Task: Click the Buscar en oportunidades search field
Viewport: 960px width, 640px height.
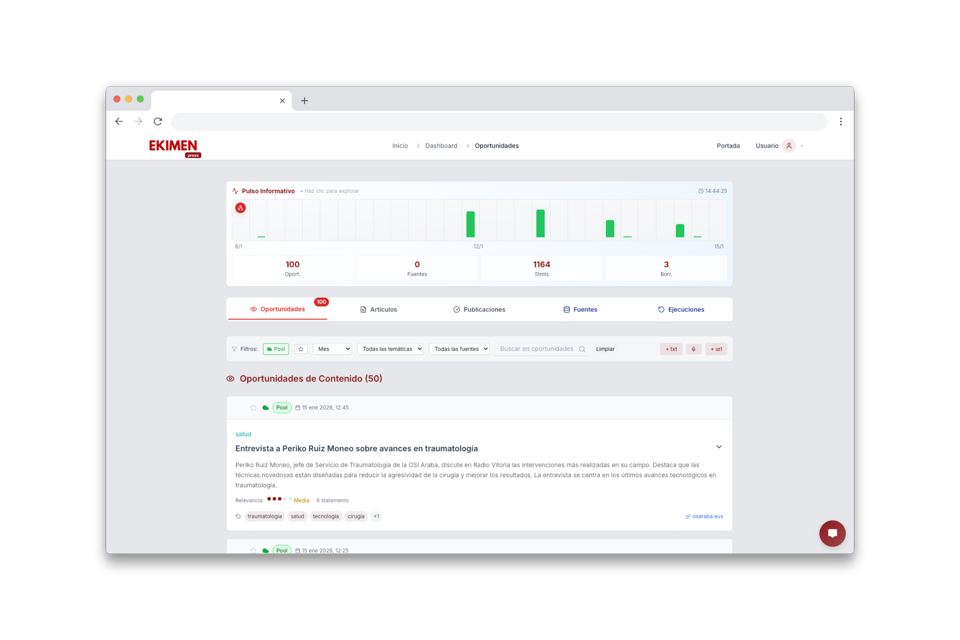Action: pyautogui.click(x=537, y=348)
